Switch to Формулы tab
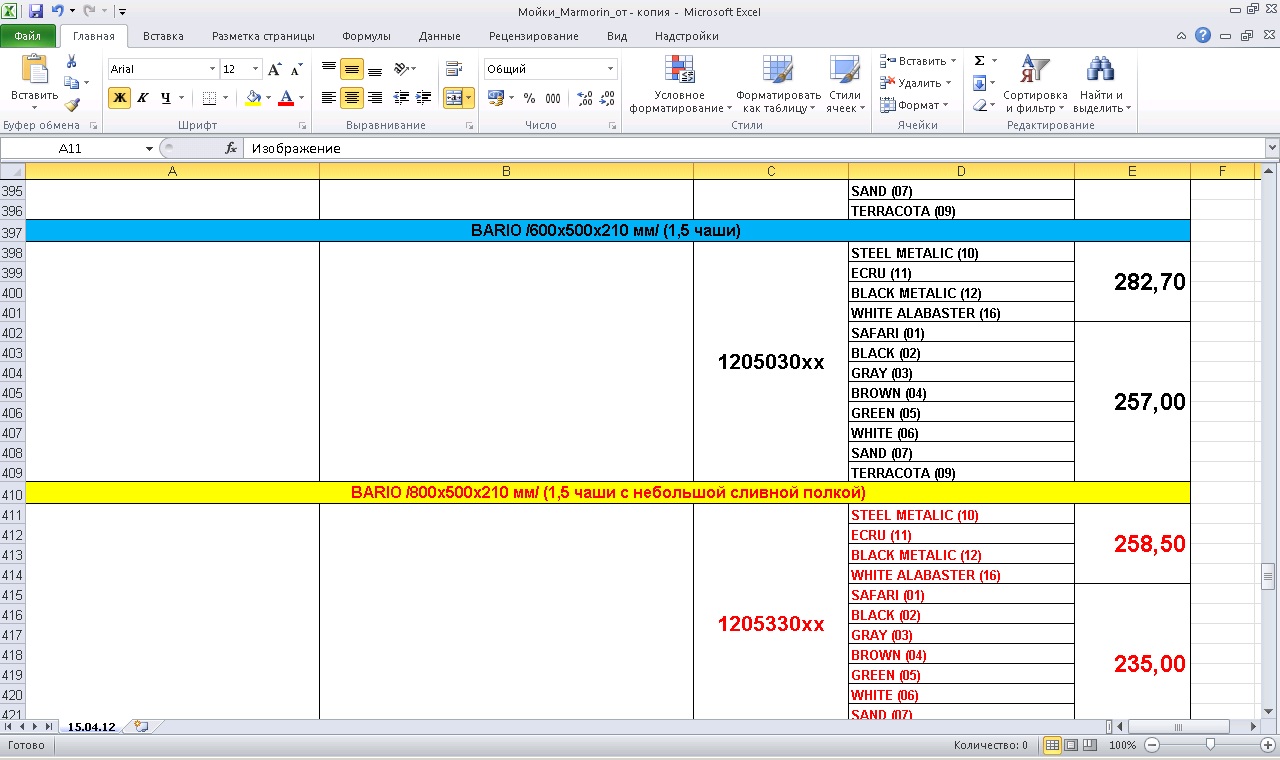Viewport: 1280px width, 760px height. tap(366, 36)
